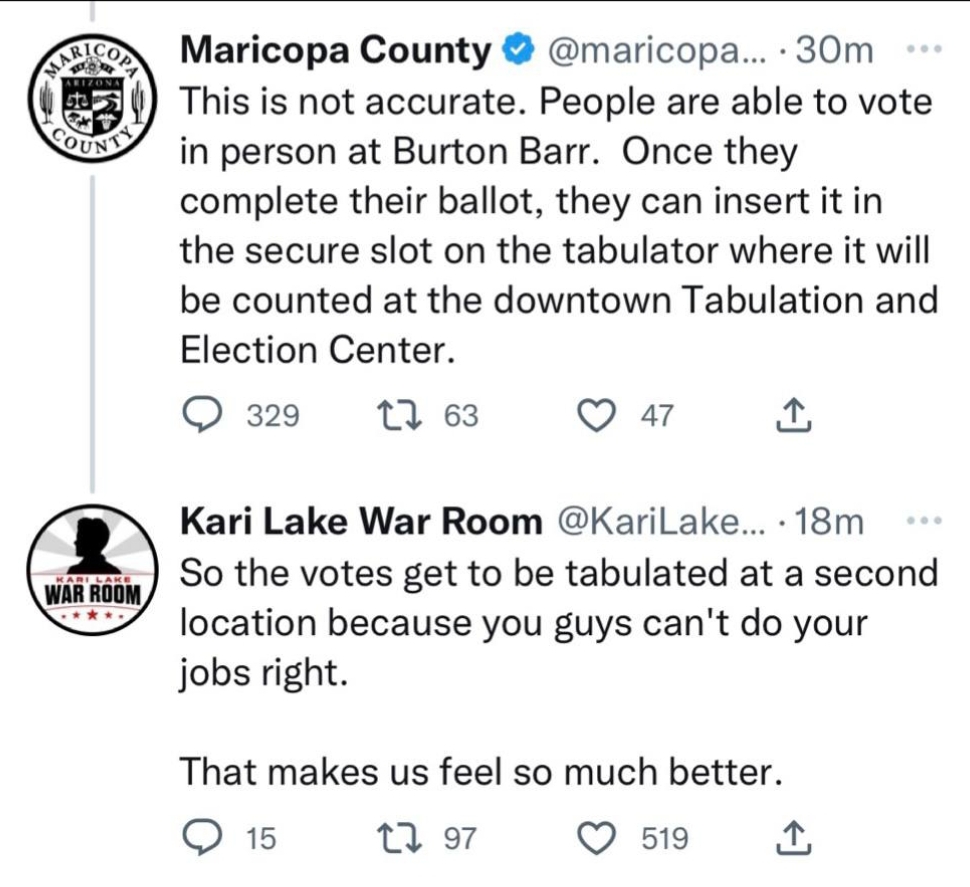
Task: Share the Maricopa County tweet
Action: click(x=793, y=414)
